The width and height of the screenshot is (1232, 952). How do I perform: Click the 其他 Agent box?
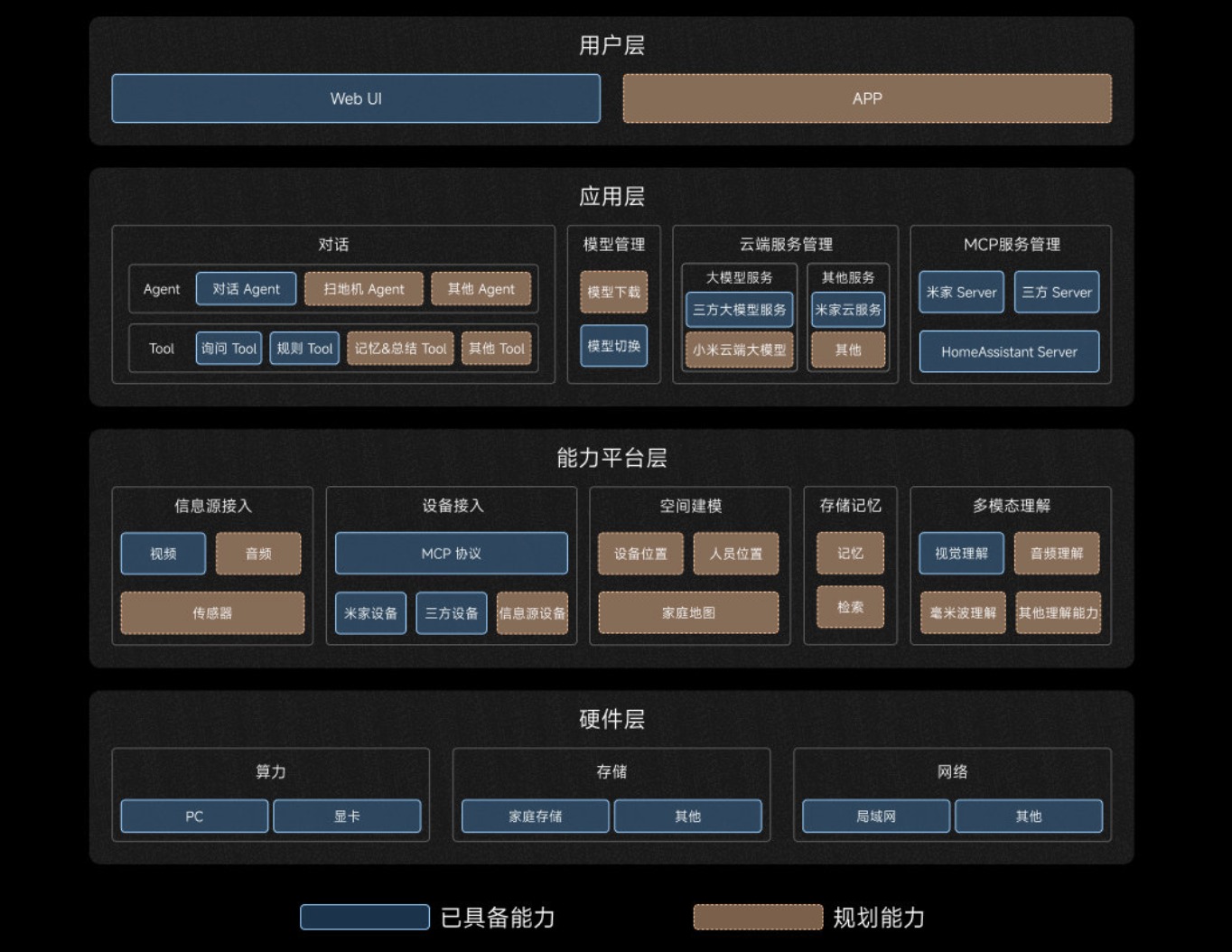tap(481, 289)
